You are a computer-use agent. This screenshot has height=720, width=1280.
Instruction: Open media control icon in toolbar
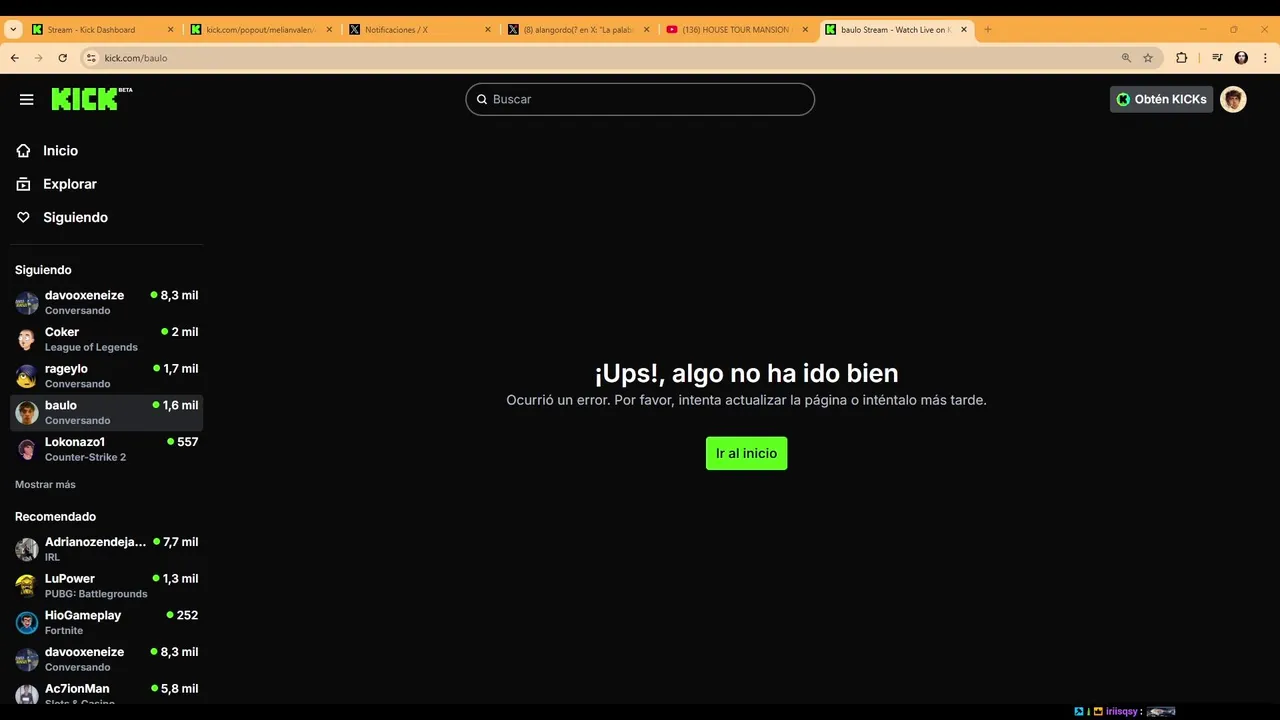coord(1217,58)
